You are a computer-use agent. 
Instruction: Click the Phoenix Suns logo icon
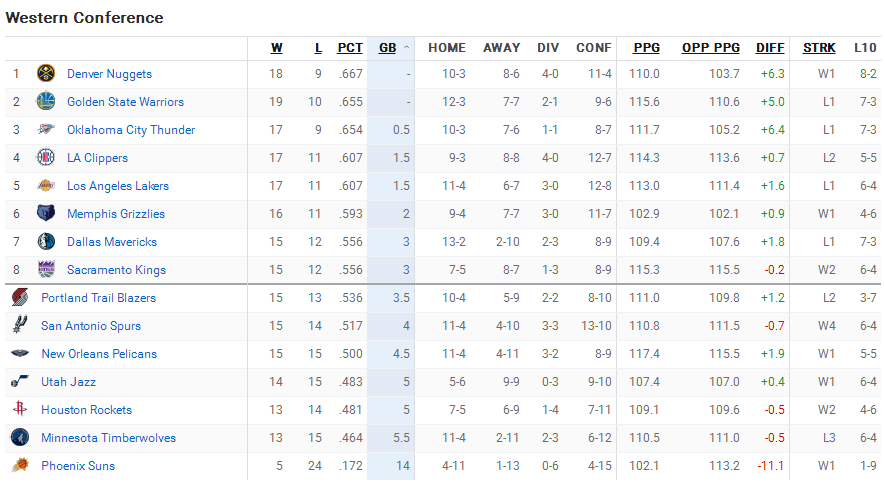point(20,466)
